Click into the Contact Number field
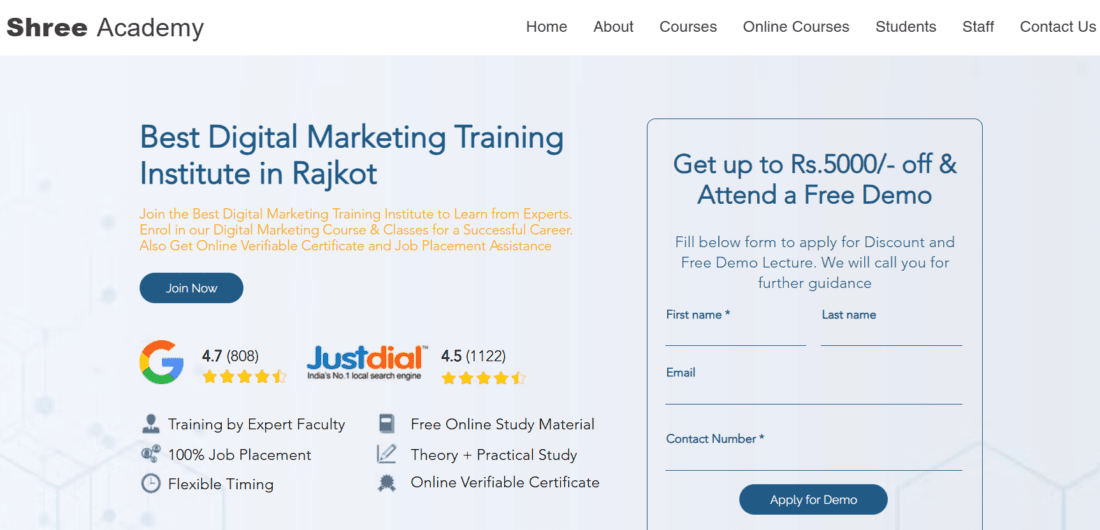This screenshot has height=530, width=1100. 813,459
